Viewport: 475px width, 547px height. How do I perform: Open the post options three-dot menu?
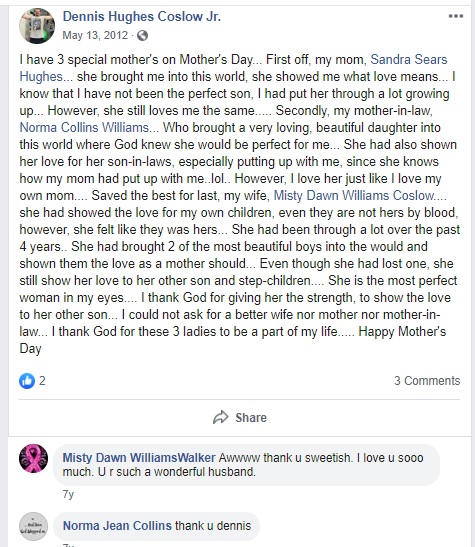[x=455, y=16]
